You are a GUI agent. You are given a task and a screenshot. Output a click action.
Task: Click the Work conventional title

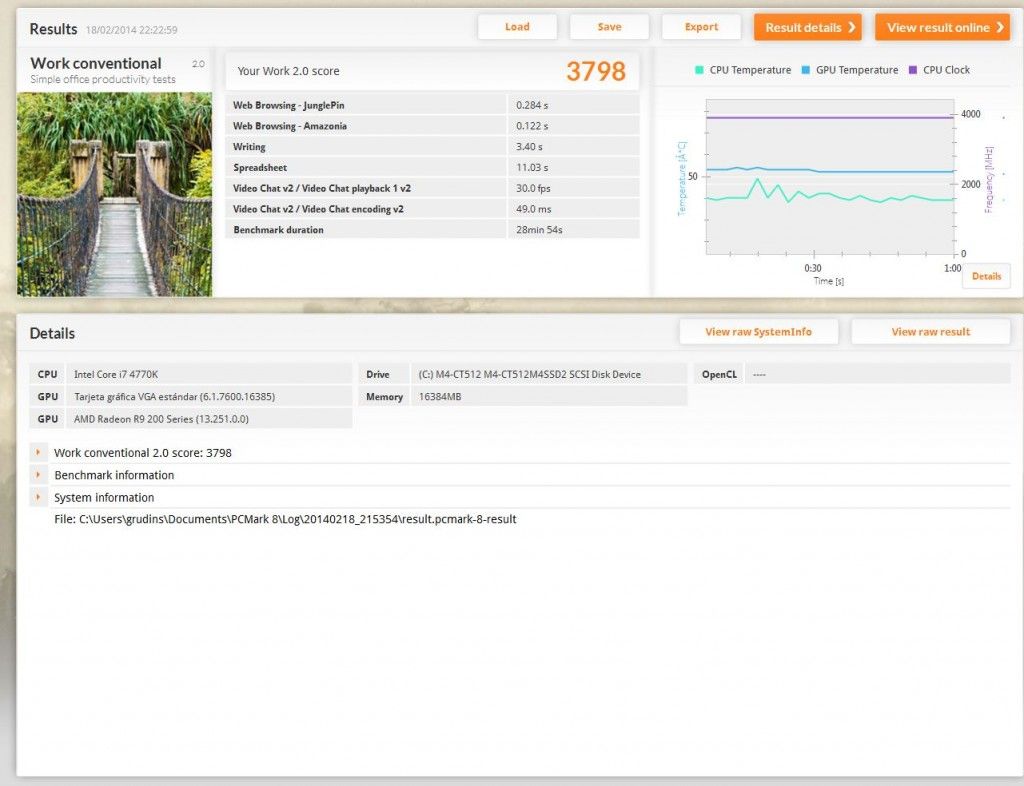point(96,63)
